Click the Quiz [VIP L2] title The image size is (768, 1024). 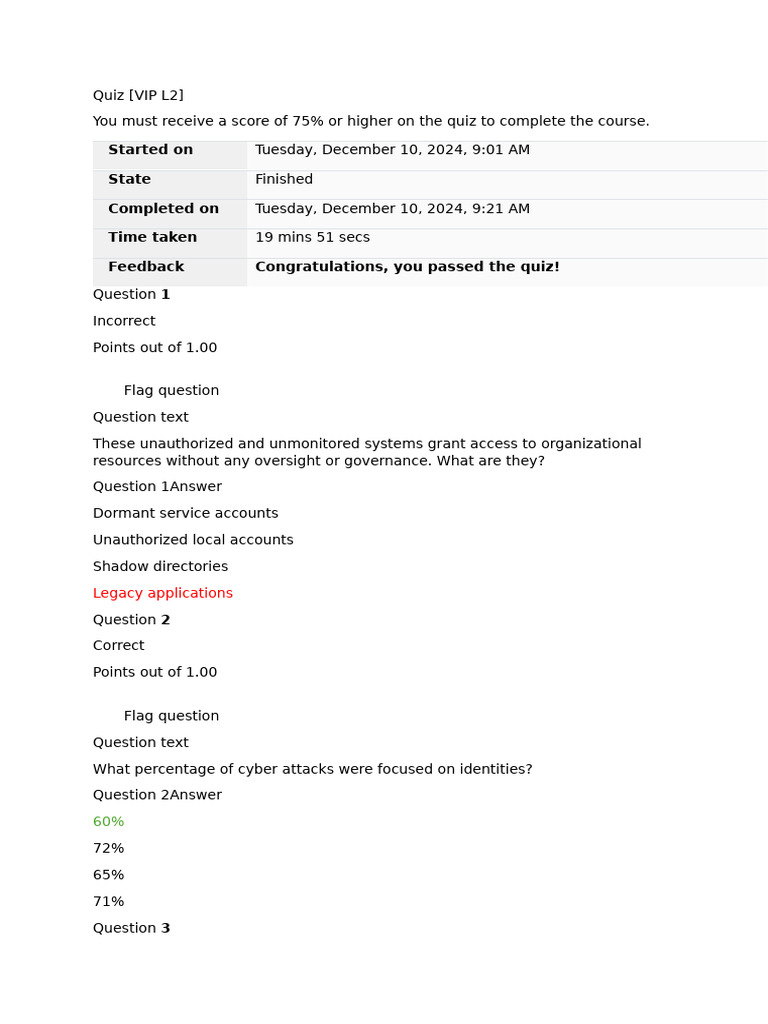[x=138, y=95]
